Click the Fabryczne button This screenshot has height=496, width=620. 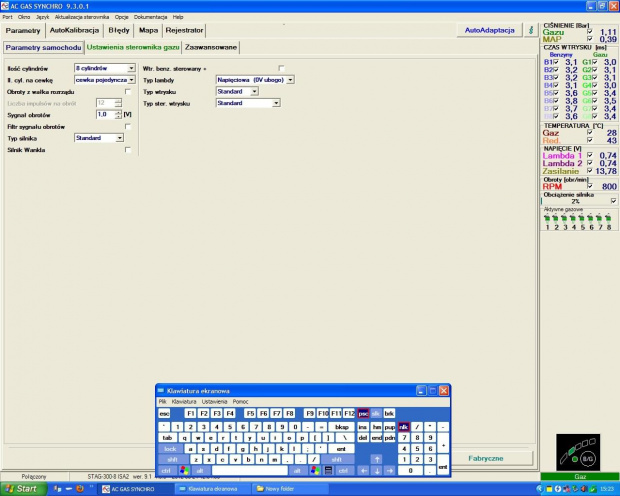coord(486,457)
